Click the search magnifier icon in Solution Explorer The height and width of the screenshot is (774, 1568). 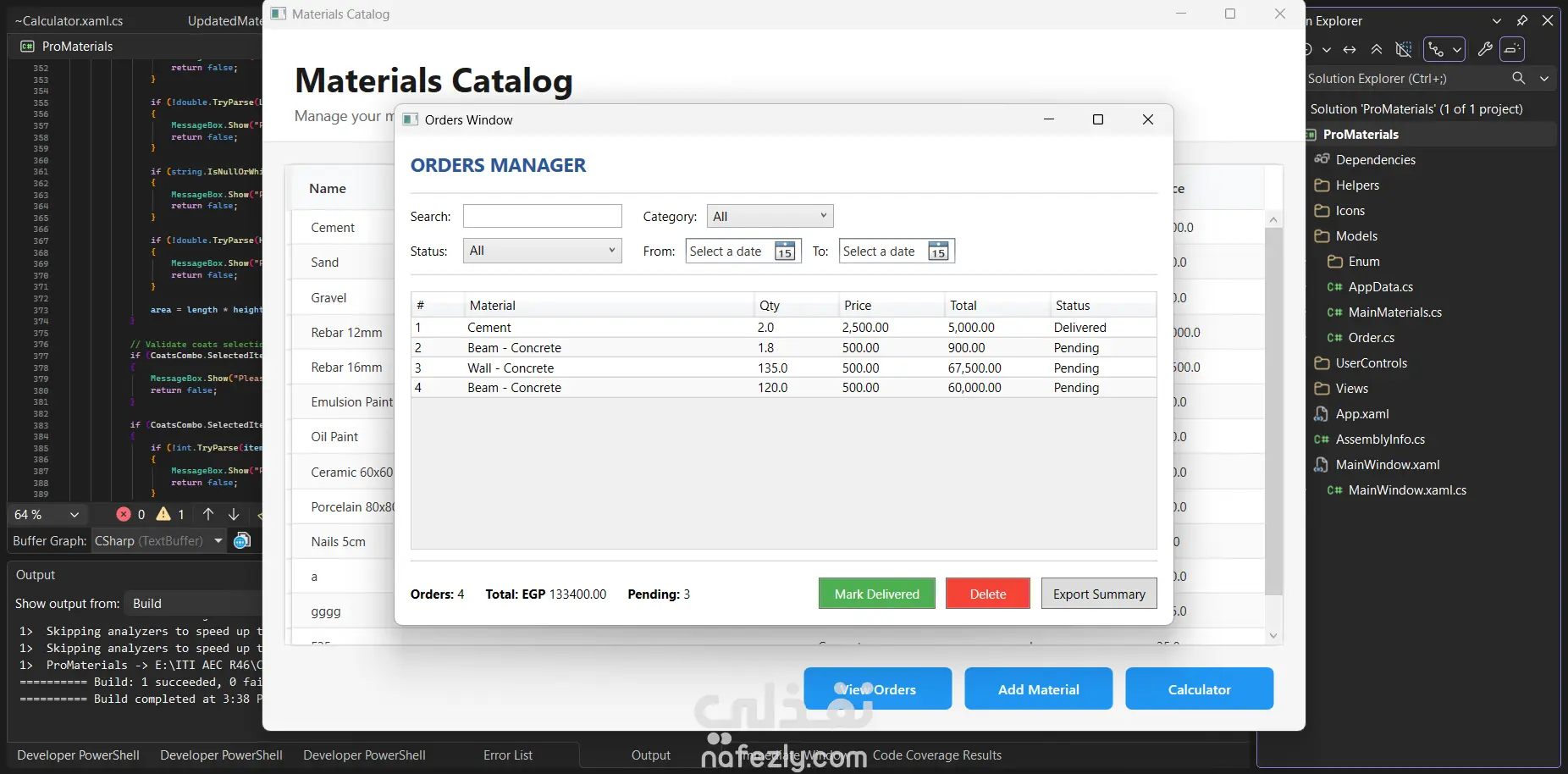tap(1519, 78)
